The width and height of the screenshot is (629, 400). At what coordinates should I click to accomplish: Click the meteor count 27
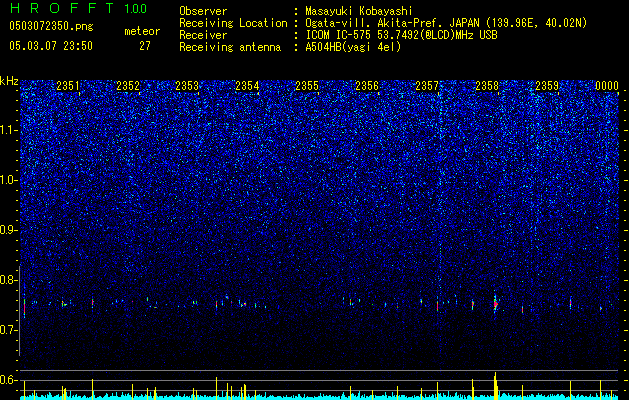(x=145, y=46)
